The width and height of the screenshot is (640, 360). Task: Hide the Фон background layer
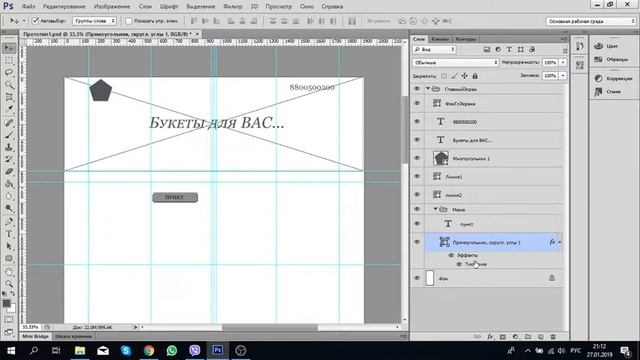tap(417, 278)
